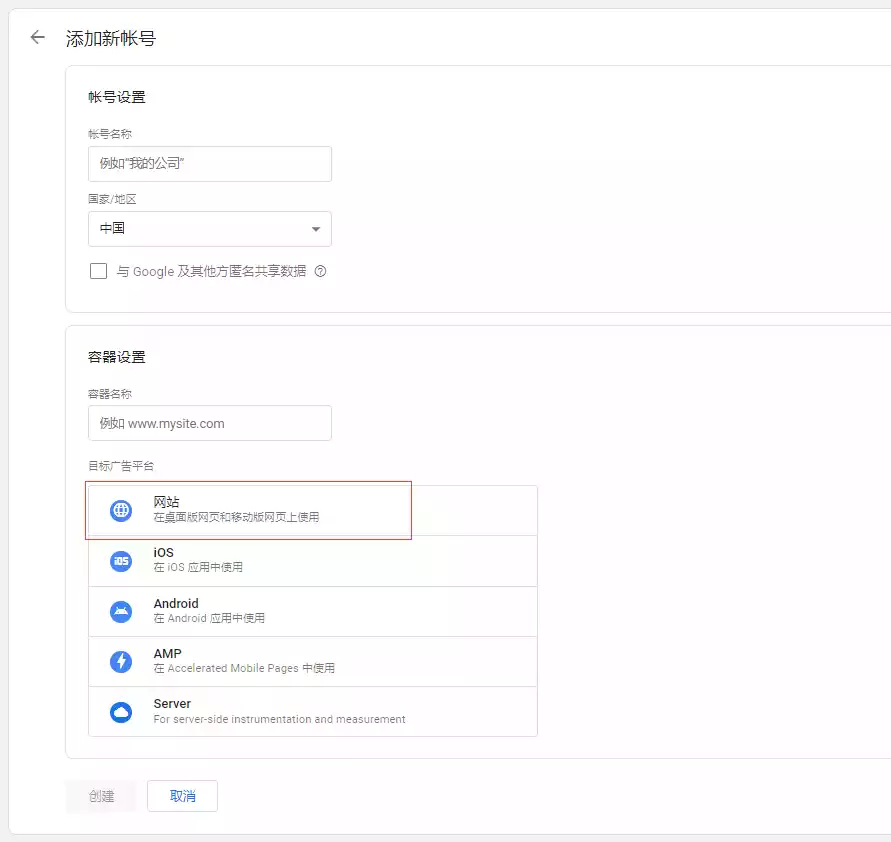Click the account name input field
891x842 pixels.
click(210, 164)
